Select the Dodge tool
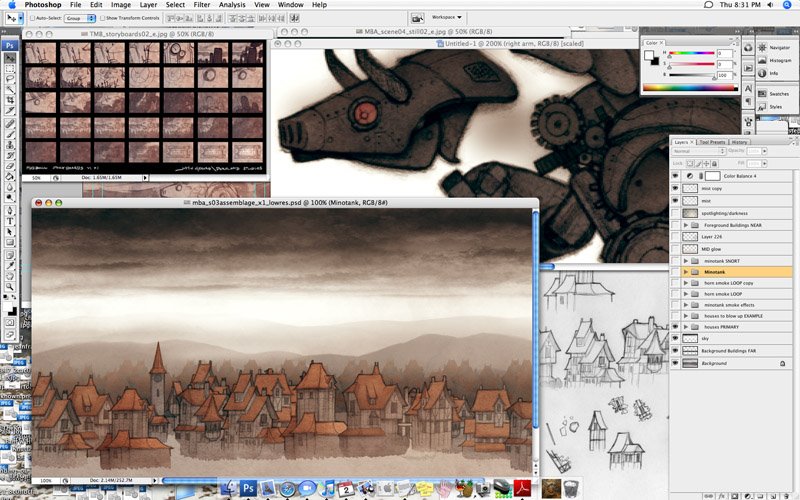This screenshot has width=800, height=500. pyautogui.click(x=10, y=197)
